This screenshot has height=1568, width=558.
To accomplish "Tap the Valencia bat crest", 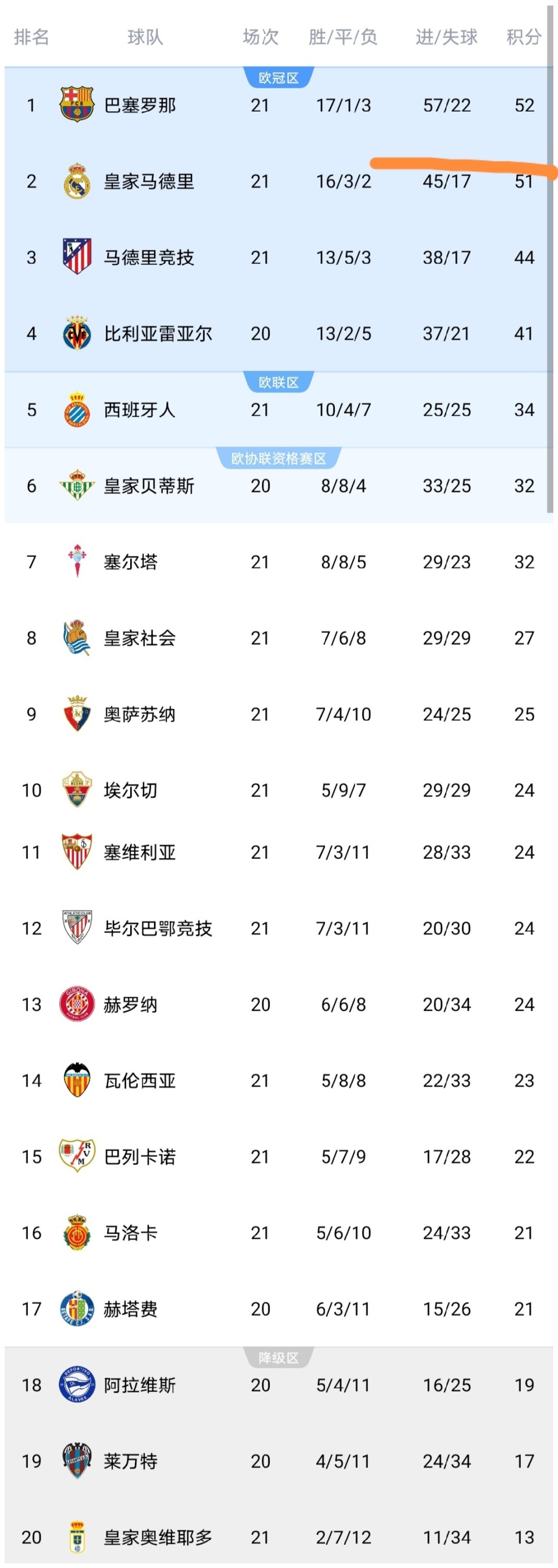I will [77, 1080].
